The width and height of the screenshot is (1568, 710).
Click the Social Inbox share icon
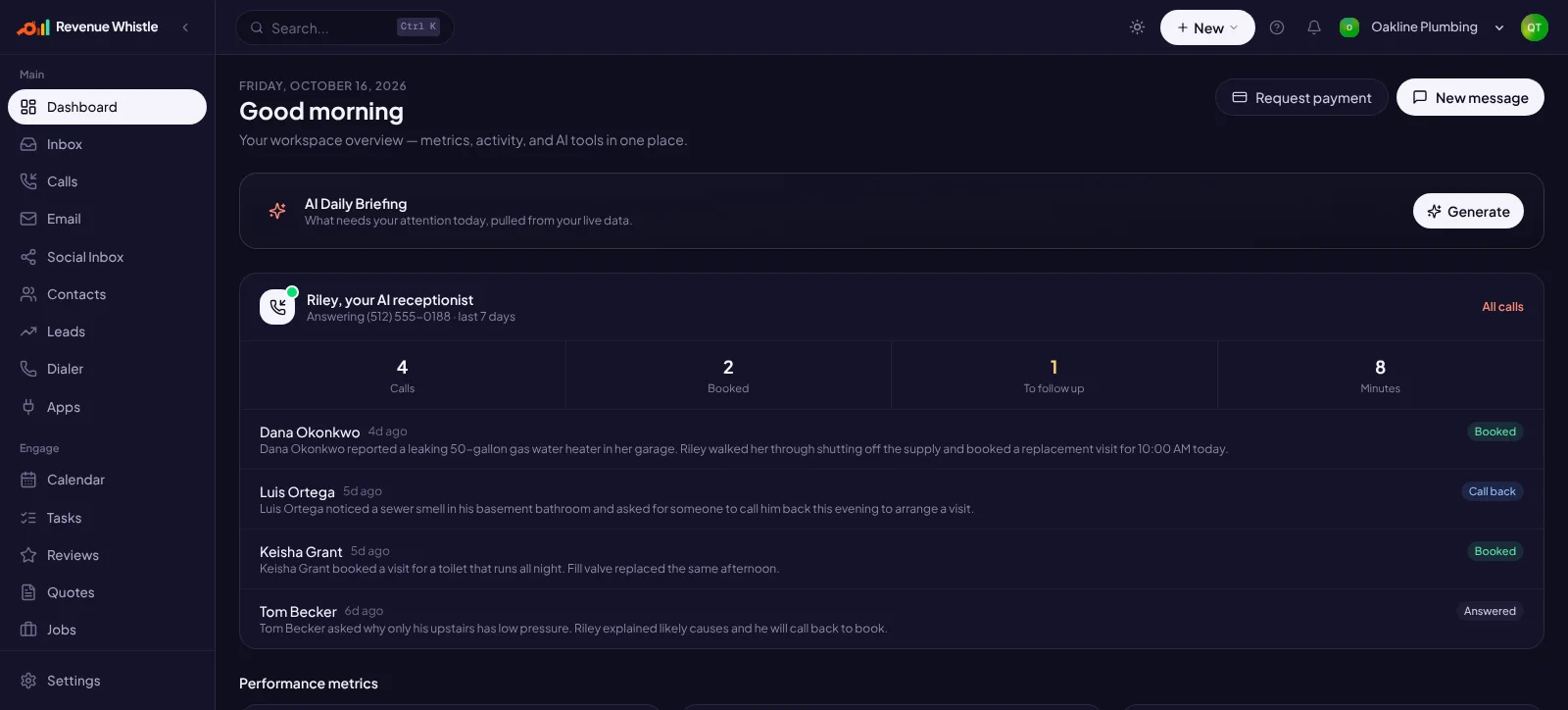(x=28, y=257)
